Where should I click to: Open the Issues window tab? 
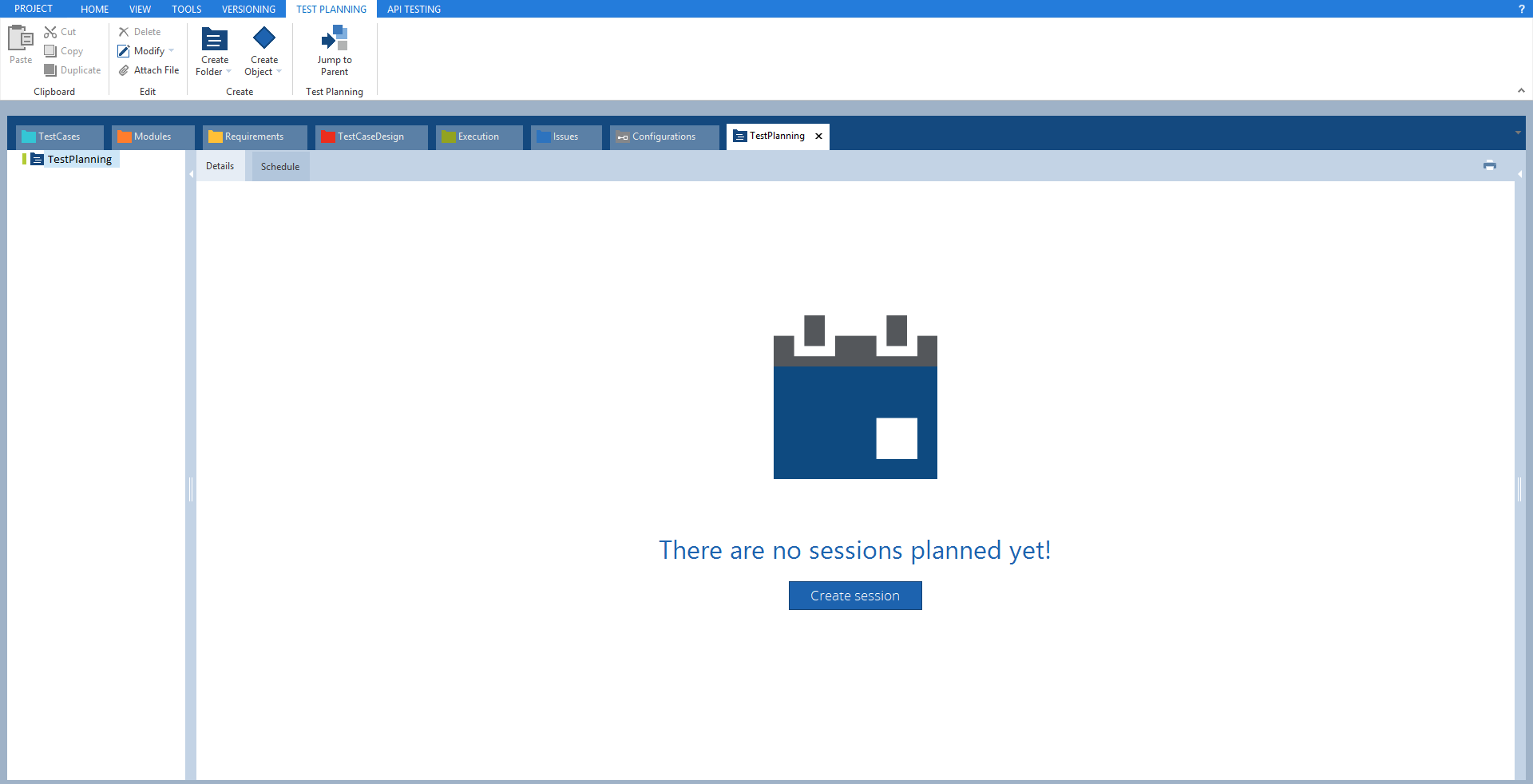(566, 137)
